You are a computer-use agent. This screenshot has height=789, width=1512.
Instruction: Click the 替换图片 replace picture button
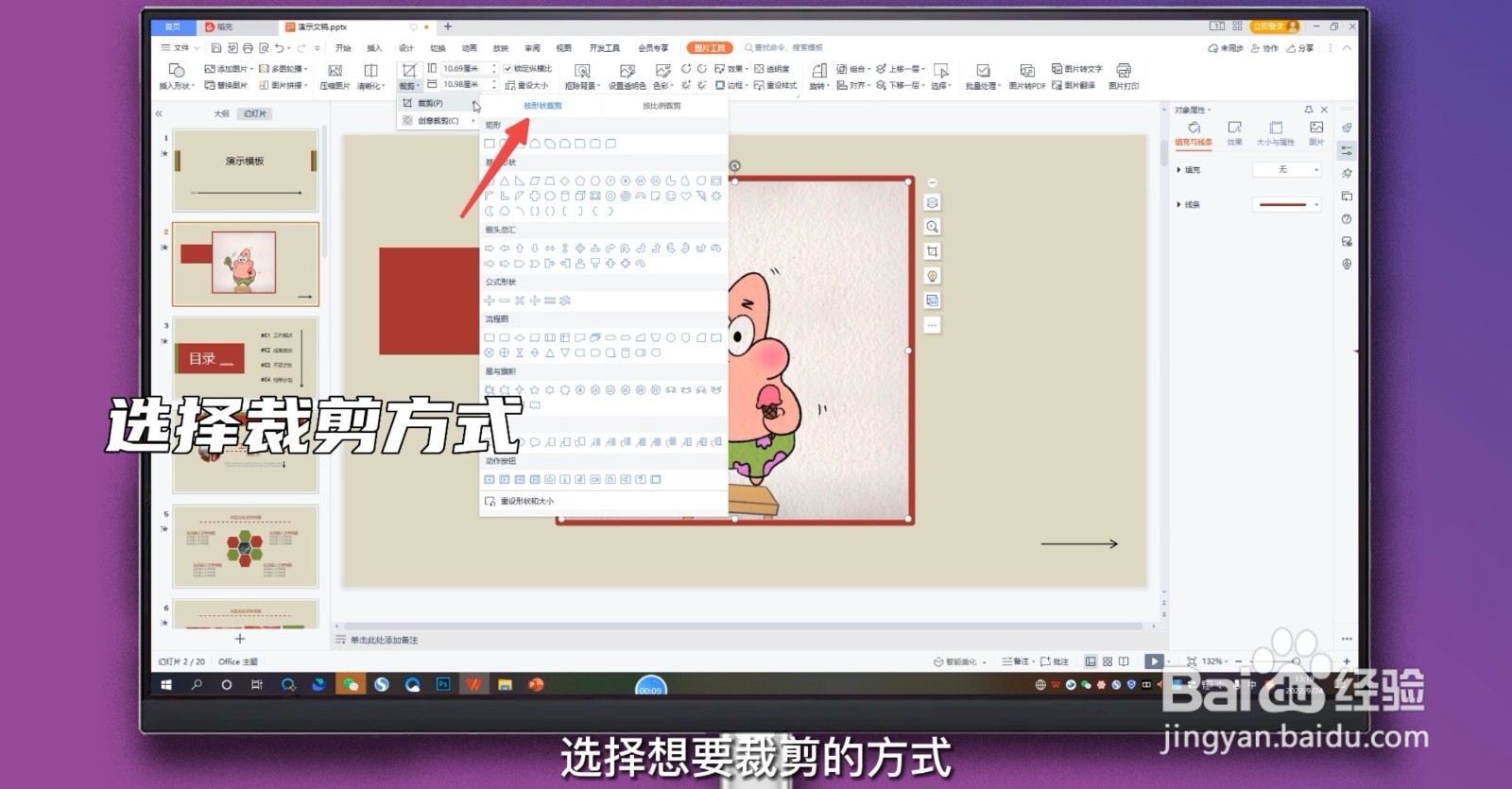tap(226, 85)
